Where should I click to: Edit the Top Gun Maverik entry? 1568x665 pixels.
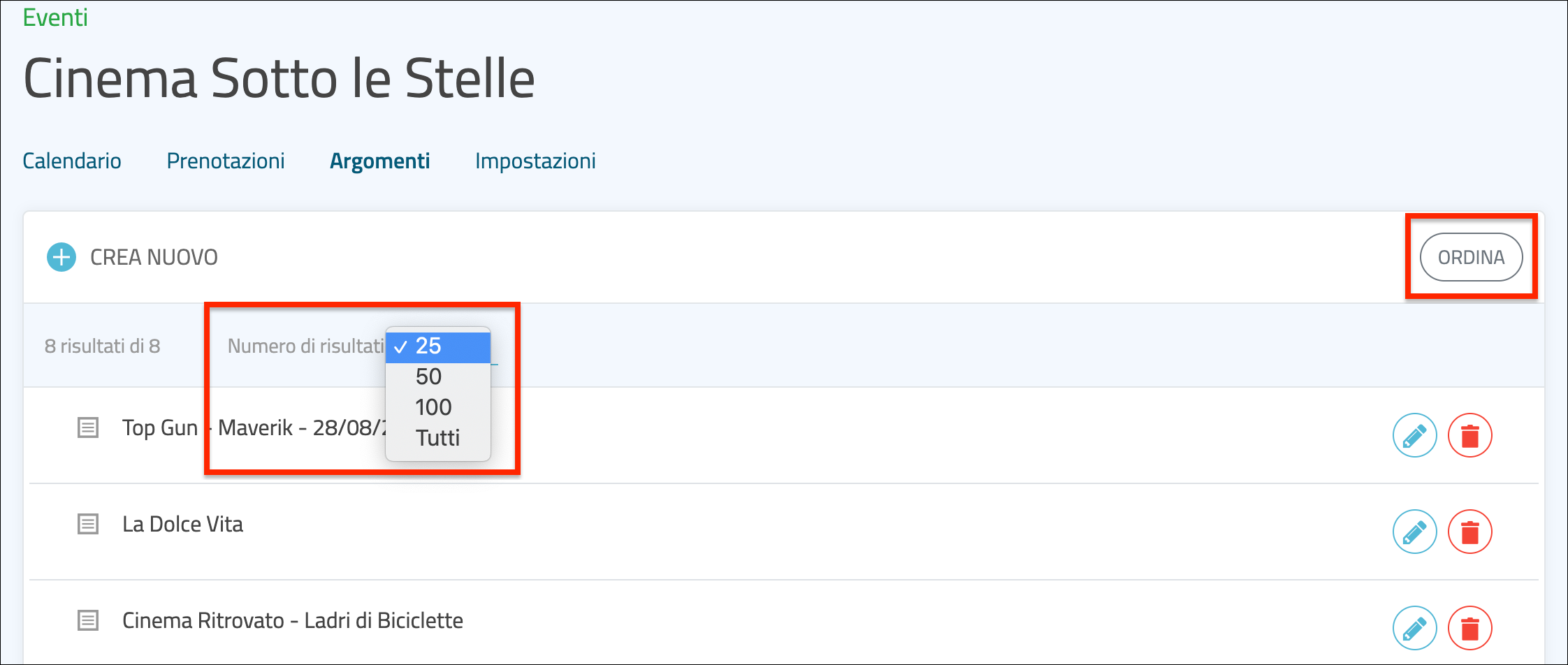1414,435
